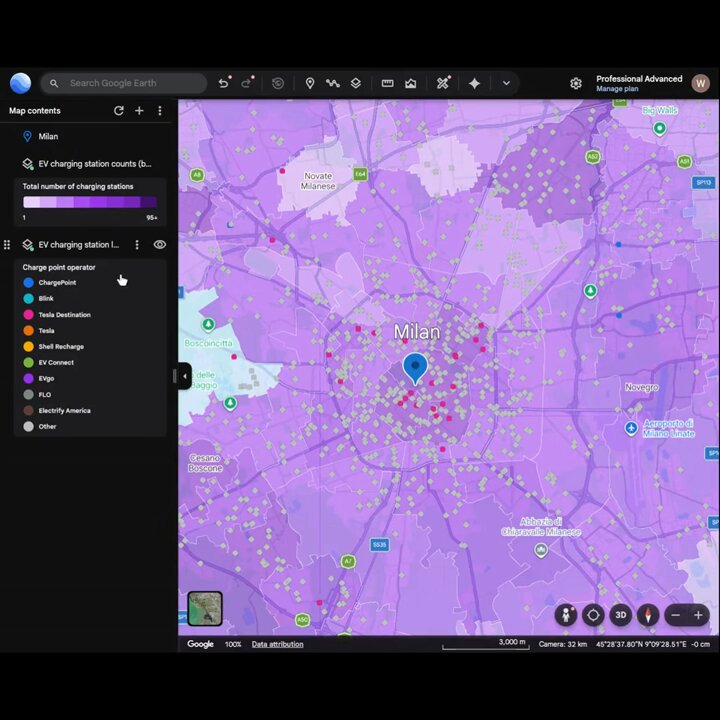
Task: Select the draw path or polygon tool
Action: click(x=332, y=83)
